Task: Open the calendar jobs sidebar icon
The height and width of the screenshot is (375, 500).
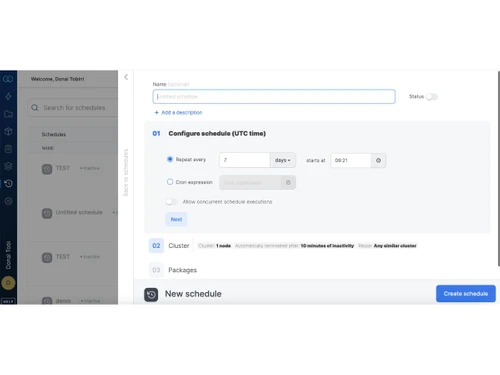Action: [8, 149]
